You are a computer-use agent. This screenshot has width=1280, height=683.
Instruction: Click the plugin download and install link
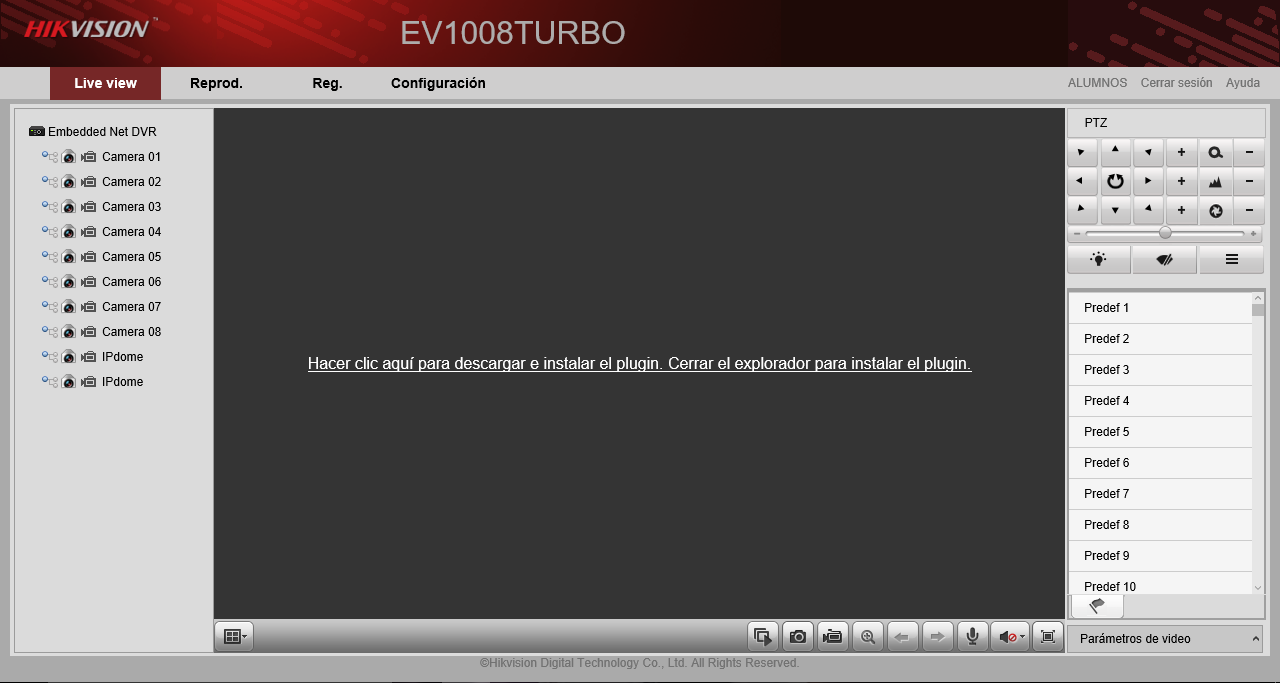(640, 364)
